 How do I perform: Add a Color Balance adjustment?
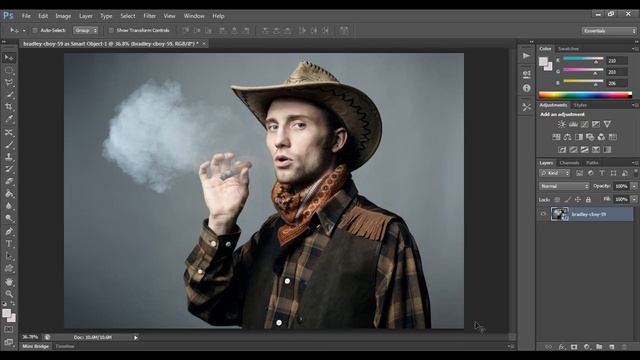click(567, 137)
